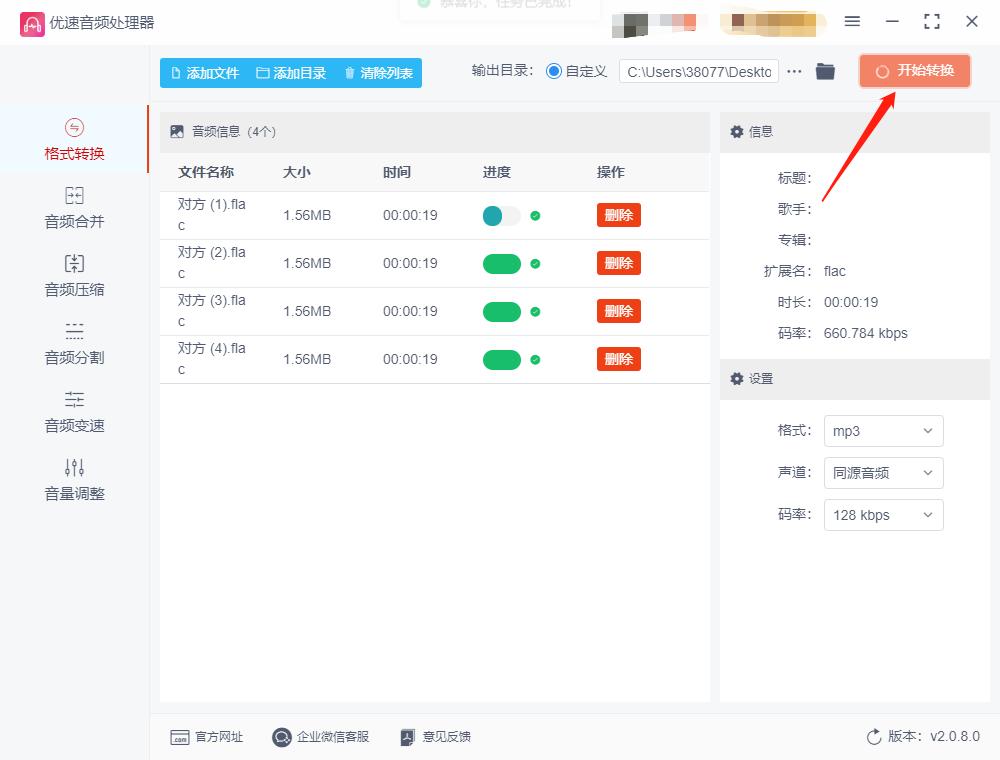This screenshot has width=1000, height=760.
Task: Open the output folder browser icon
Action: pos(826,71)
